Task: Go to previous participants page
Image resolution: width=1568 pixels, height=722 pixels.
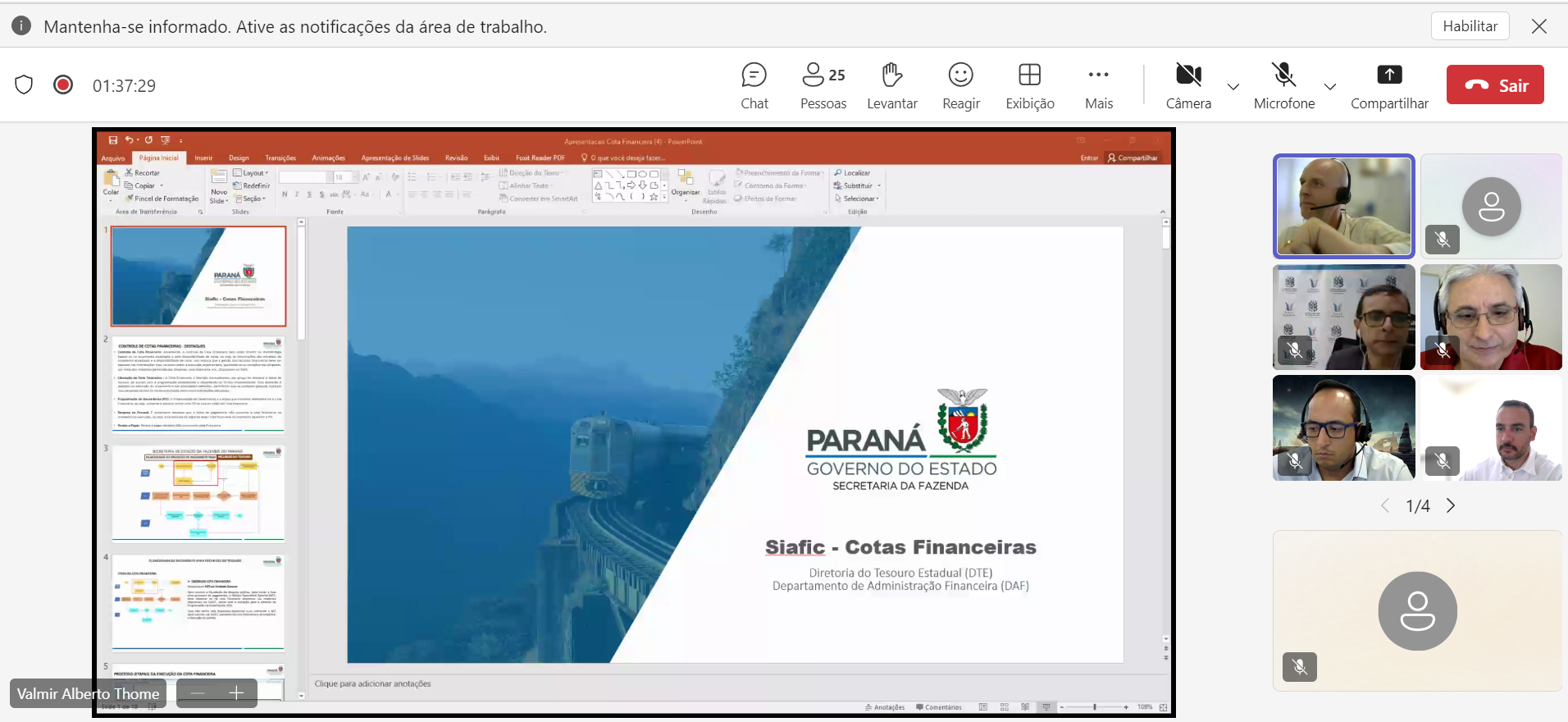Action: coord(1385,505)
